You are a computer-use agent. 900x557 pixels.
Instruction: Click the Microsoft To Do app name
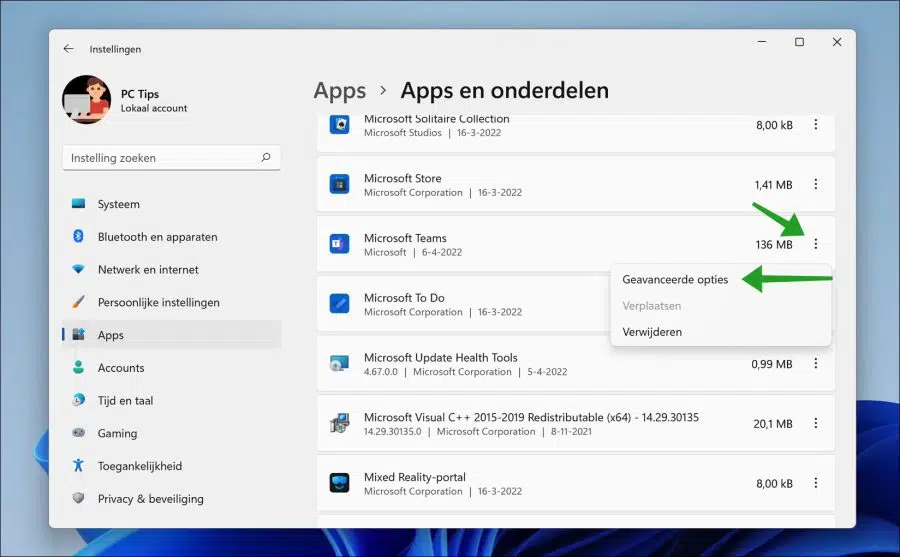point(404,297)
